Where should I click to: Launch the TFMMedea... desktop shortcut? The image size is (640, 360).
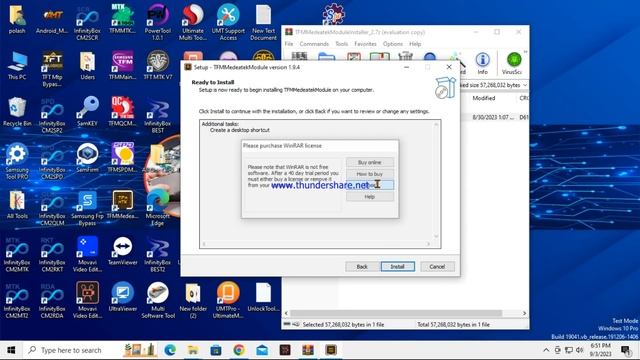[x=122, y=205]
